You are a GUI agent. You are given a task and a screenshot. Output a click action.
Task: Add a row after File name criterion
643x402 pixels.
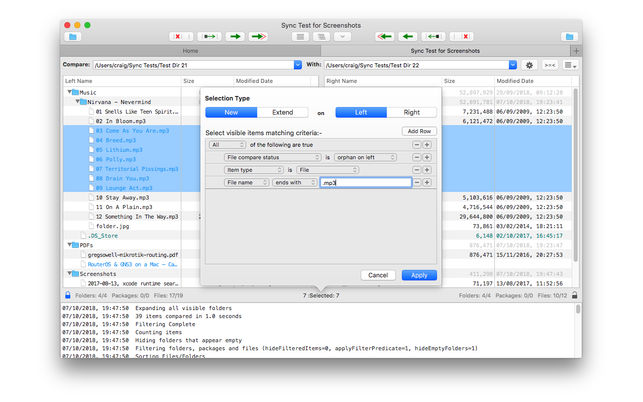[x=427, y=182]
